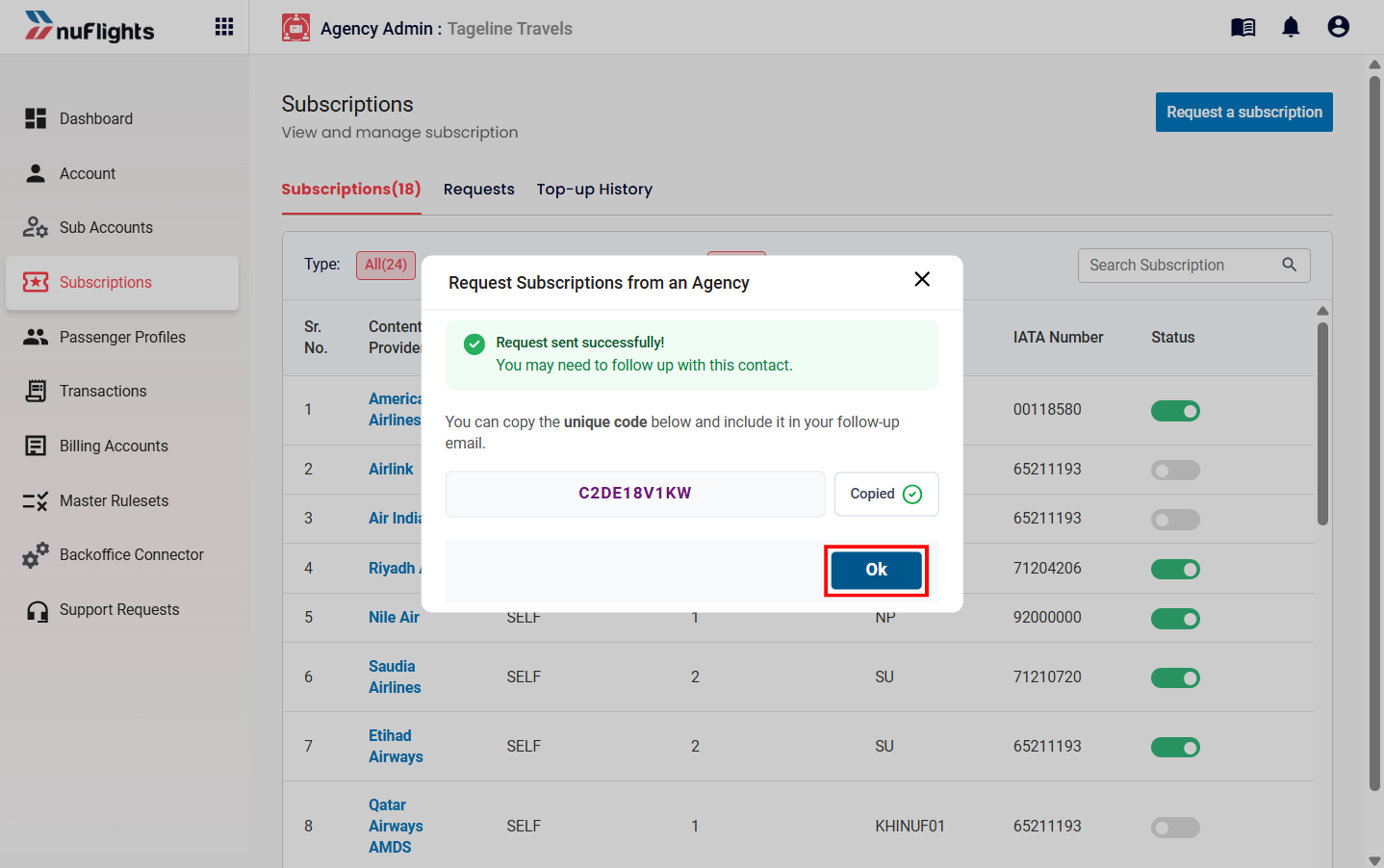This screenshot has height=868, width=1384.
Task: Open the Nile Air provider link
Action: [x=394, y=617]
